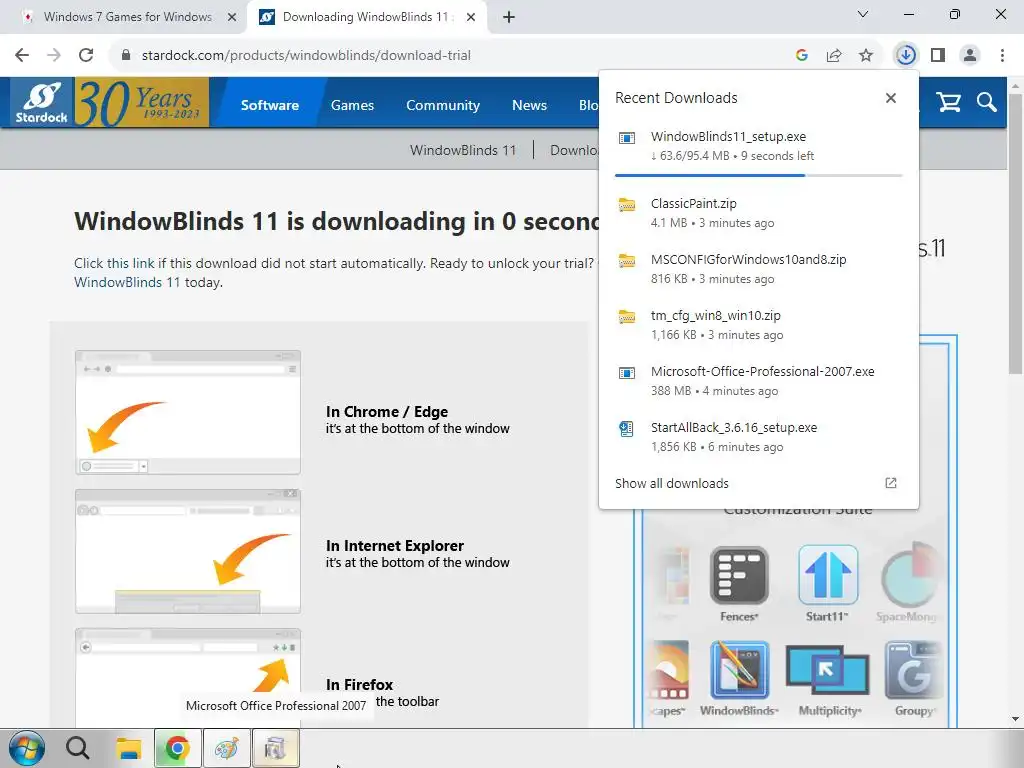Close the Windows 7 Games tab

(x=232, y=18)
